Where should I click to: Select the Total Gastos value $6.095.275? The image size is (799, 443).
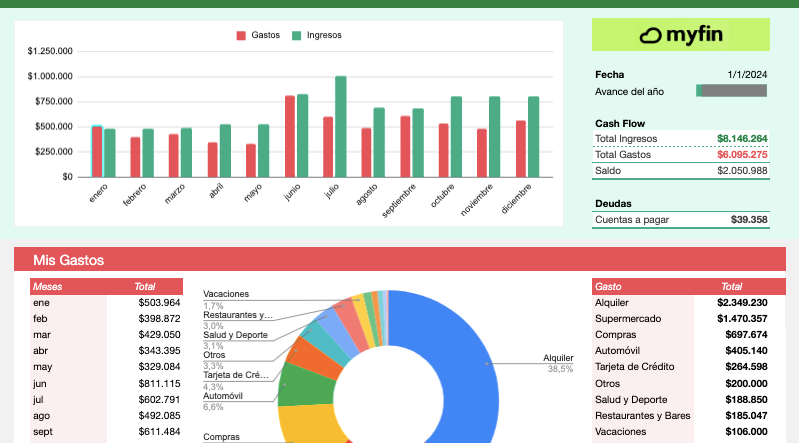point(741,155)
